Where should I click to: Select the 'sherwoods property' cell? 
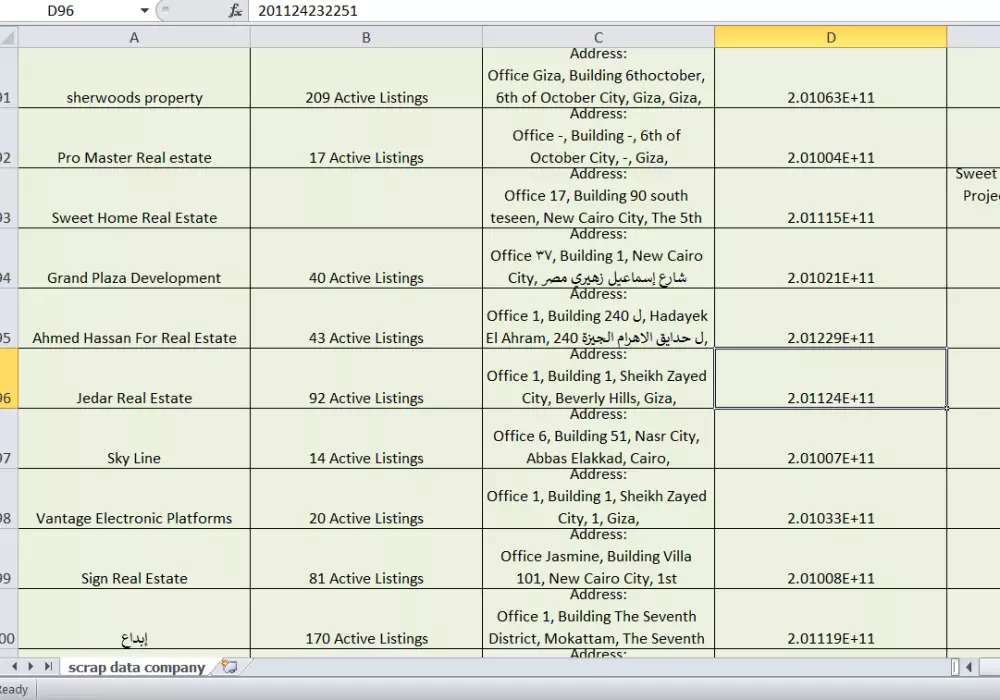134,78
